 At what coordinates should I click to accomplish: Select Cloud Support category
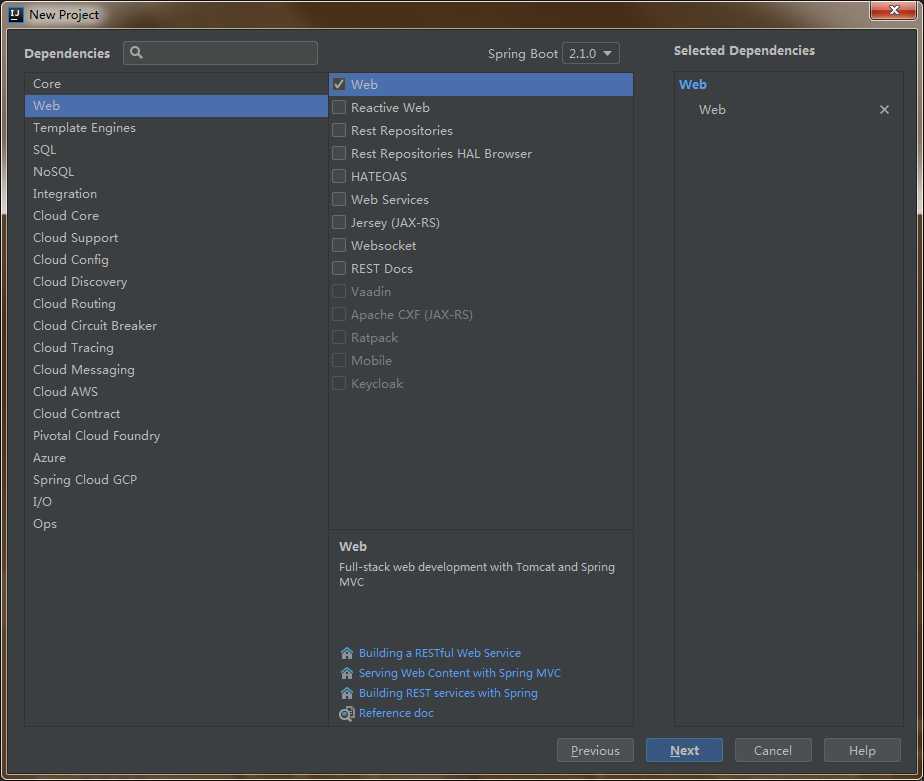[x=176, y=238]
